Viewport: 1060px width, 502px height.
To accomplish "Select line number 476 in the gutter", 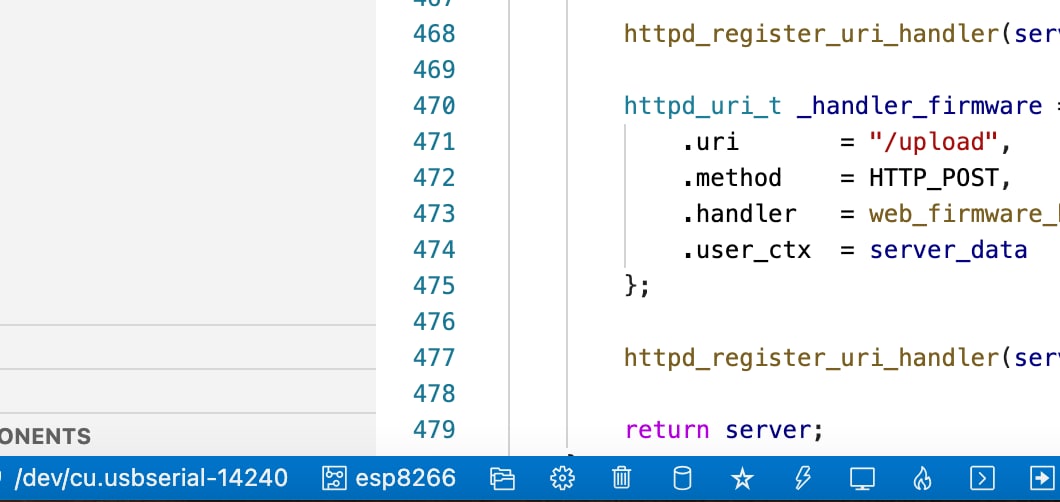I will click(434, 322).
